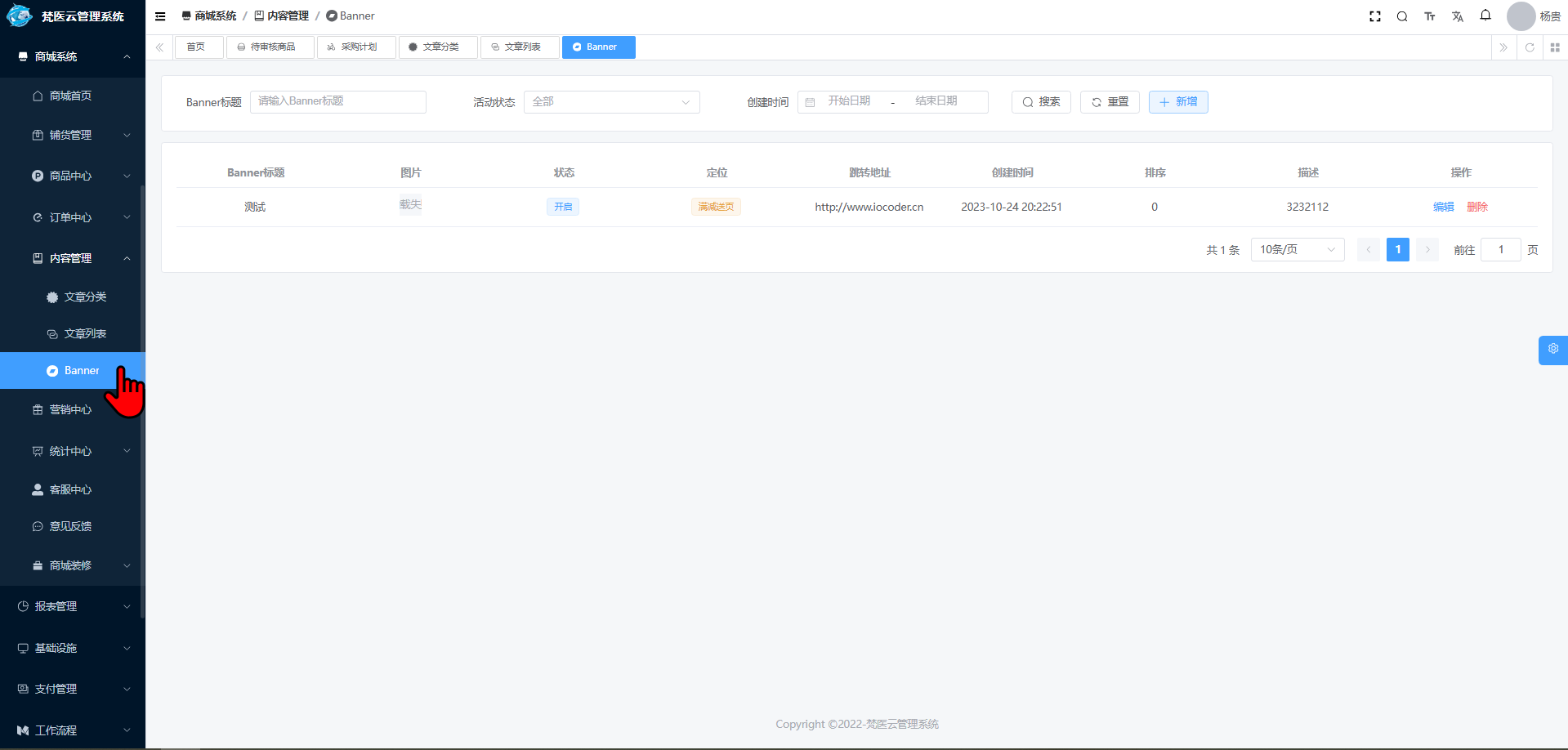1568x750 pixels.
Task: Select 文章列表 in the sidebar
Action: (85, 333)
